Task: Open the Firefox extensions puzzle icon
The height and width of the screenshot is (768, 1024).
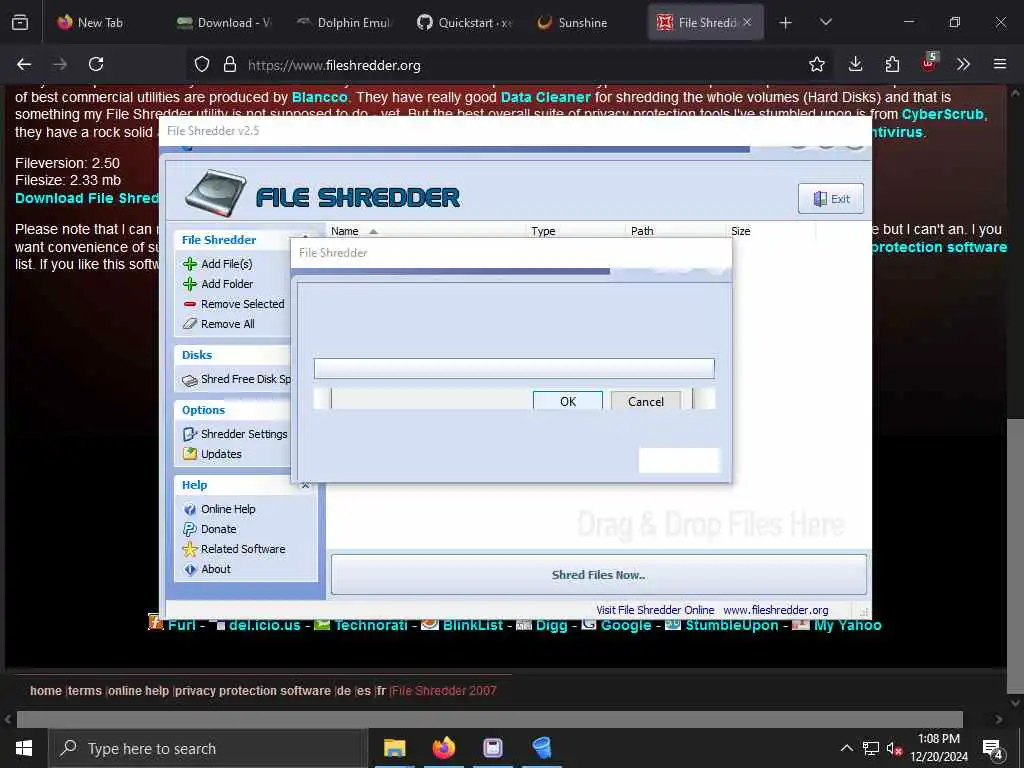Action: (x=892, y=64)
